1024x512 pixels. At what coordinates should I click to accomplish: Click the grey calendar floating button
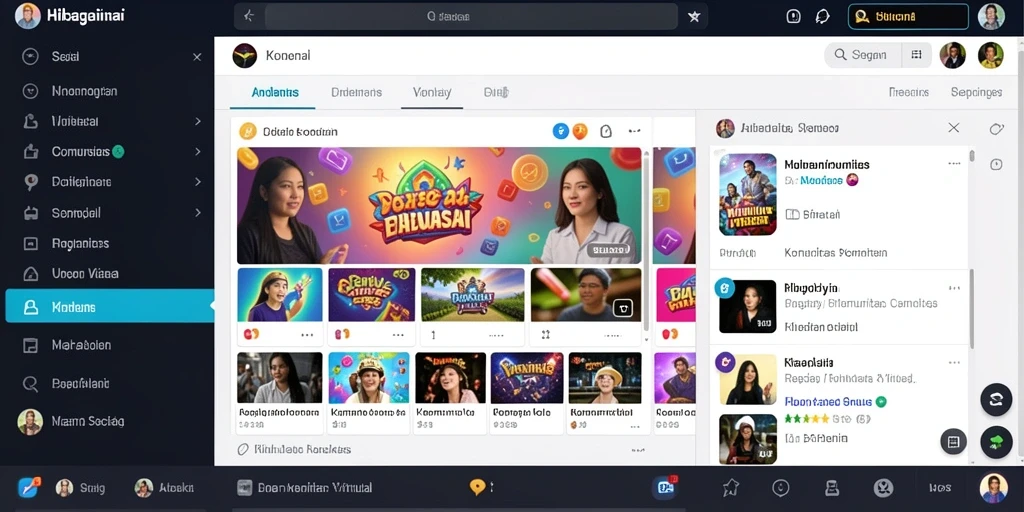coord(953,442)
